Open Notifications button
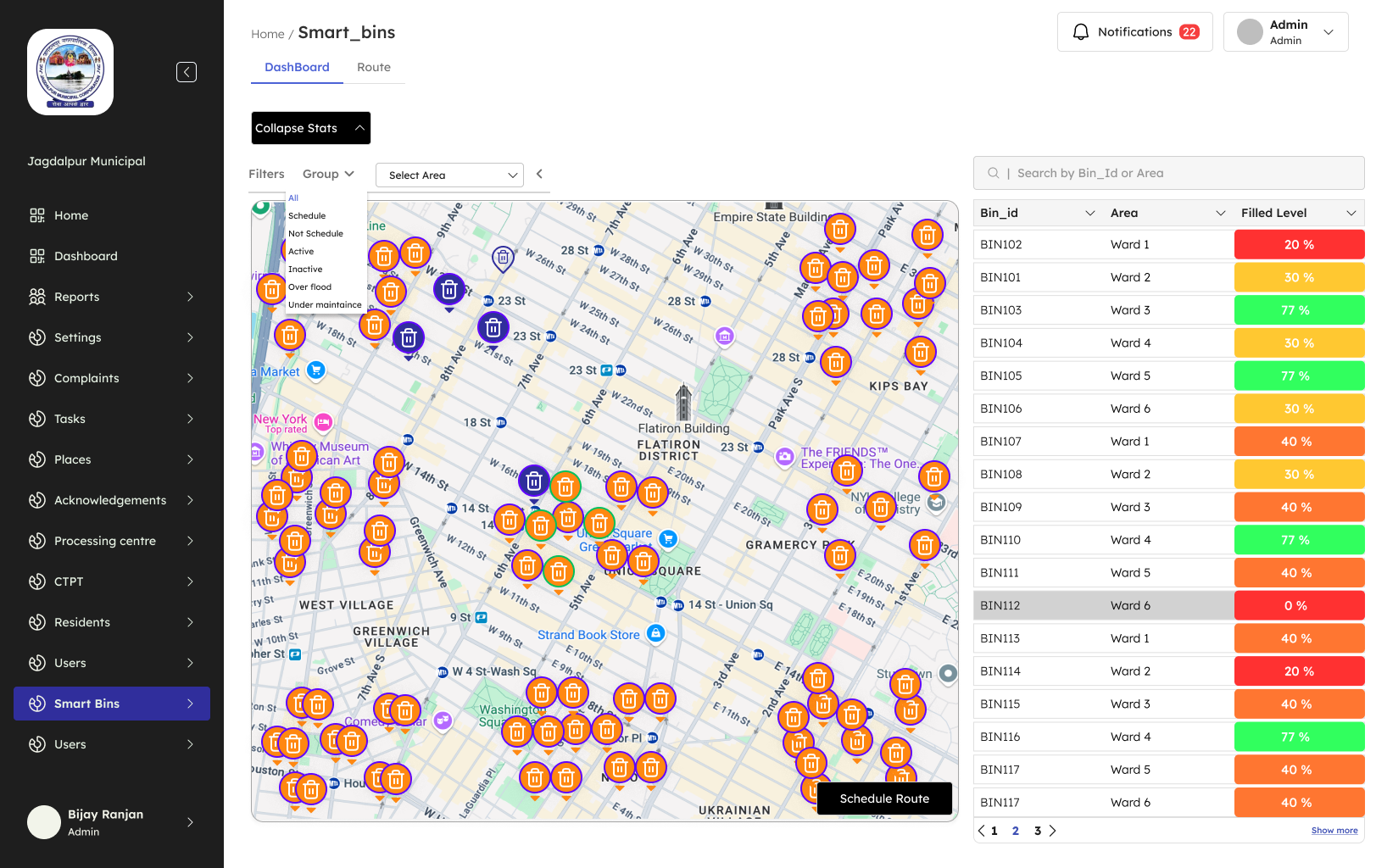The image size is (1376, 868). click(1135, 32)
